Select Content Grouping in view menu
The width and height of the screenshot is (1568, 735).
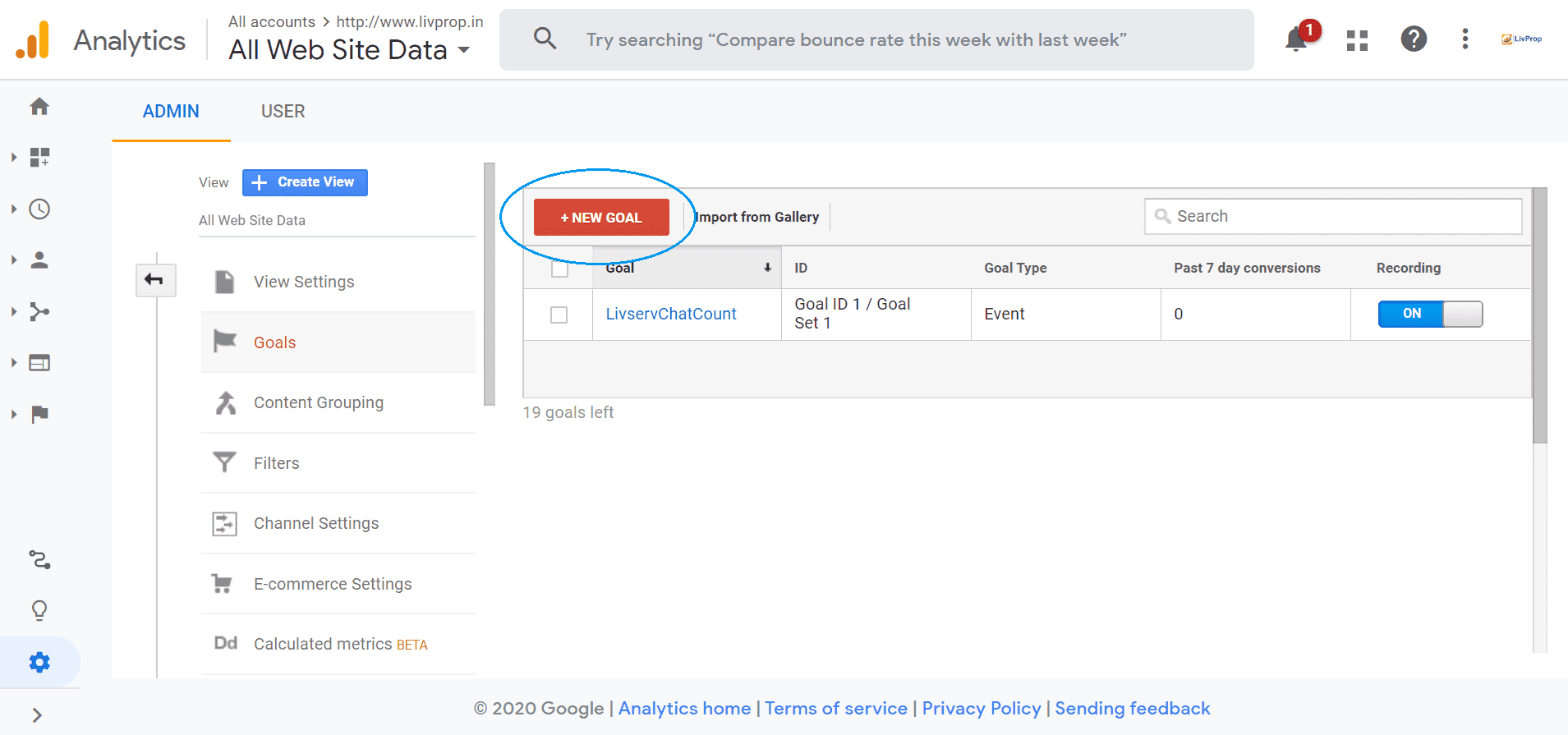318,402
